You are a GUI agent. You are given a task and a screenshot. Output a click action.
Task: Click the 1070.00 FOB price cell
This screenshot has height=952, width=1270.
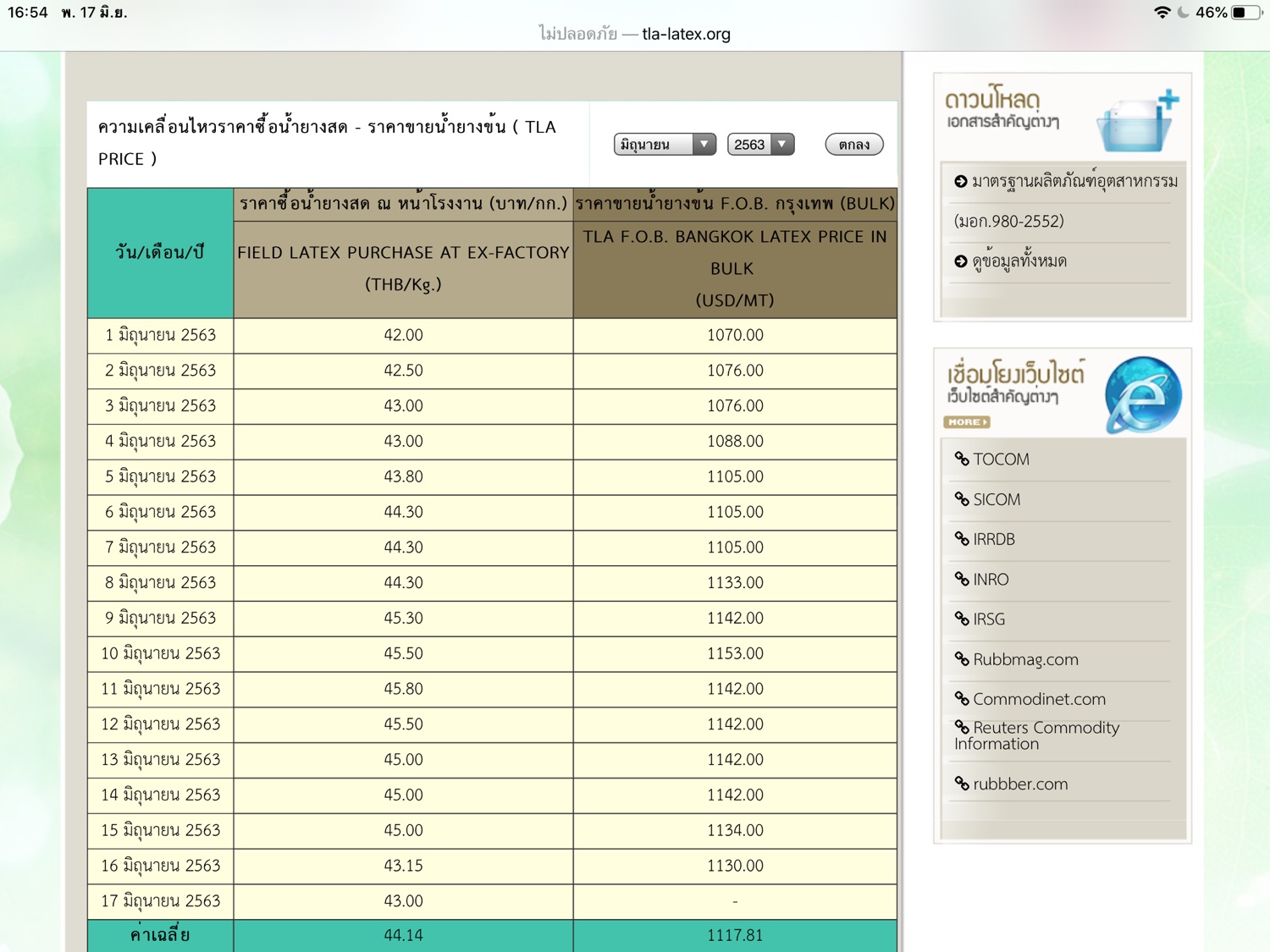tap(735, 335)
